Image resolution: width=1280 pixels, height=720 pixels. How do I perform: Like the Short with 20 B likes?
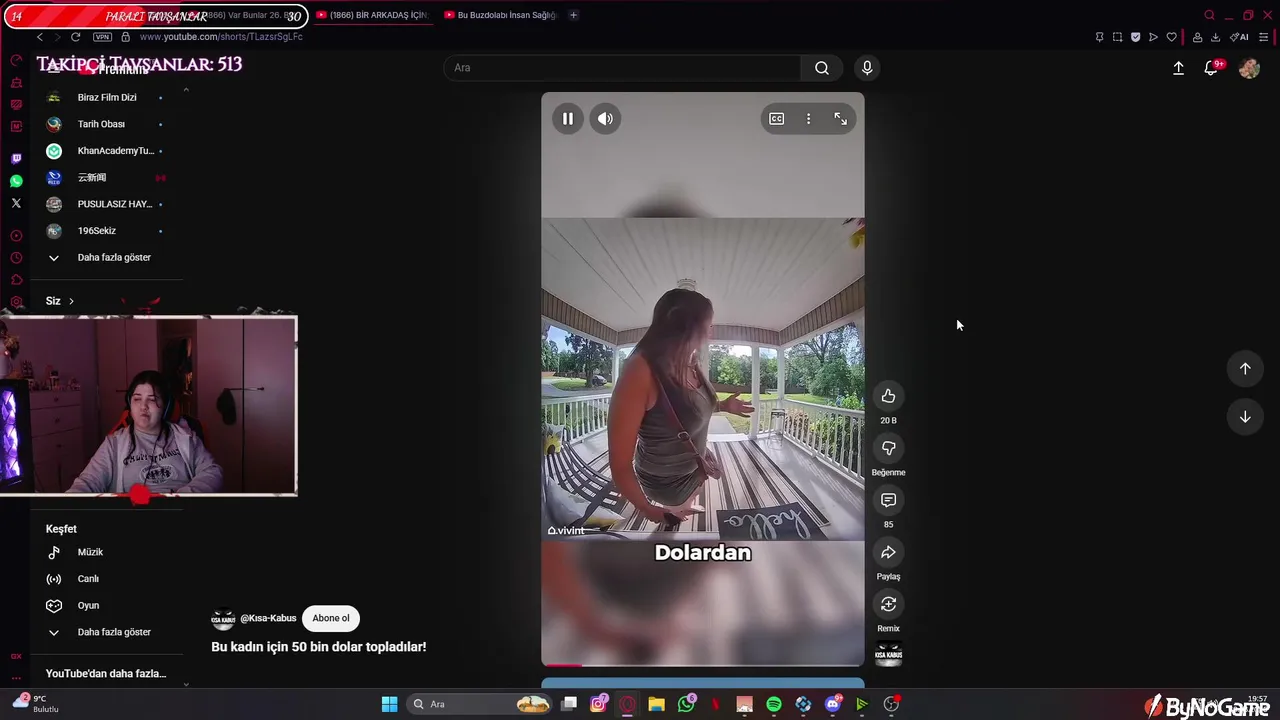[888, 397]
